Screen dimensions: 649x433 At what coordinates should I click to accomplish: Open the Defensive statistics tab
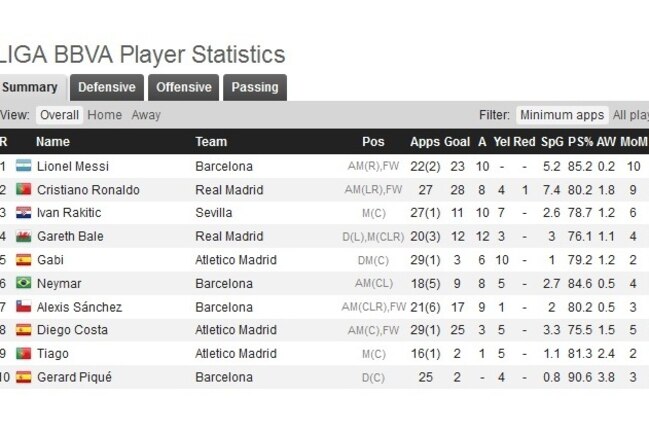pyautogui.click(x=107, y=87)
